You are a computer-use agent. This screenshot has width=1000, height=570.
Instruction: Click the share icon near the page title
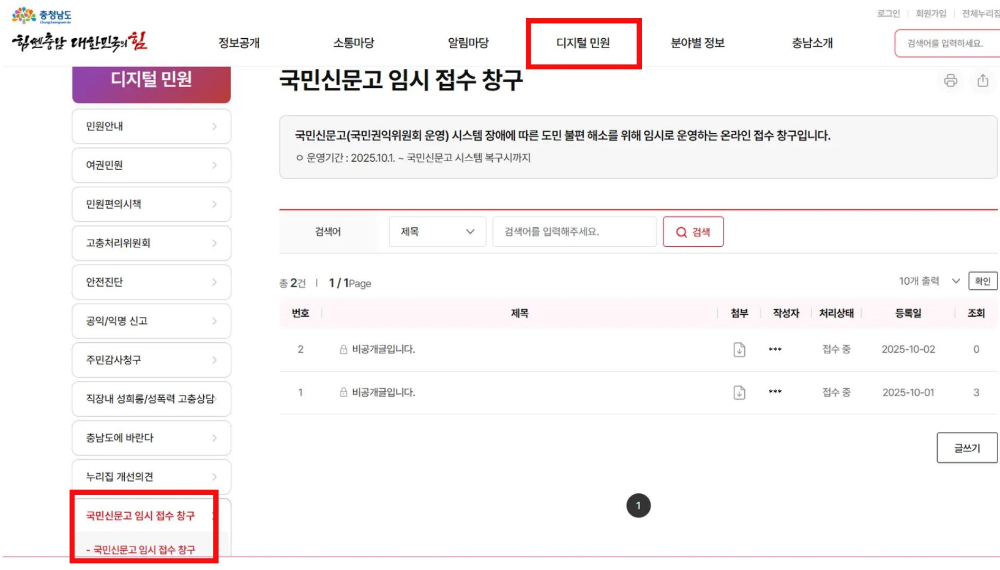(x=982, y=81)
